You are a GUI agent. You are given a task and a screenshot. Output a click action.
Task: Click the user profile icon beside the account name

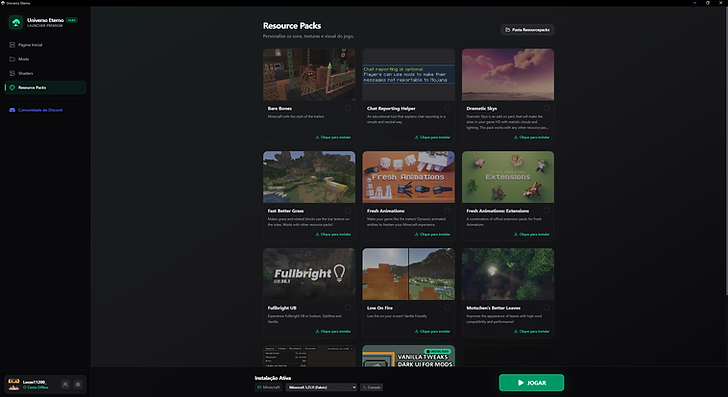pyautogui.click(x=65, y=384)
